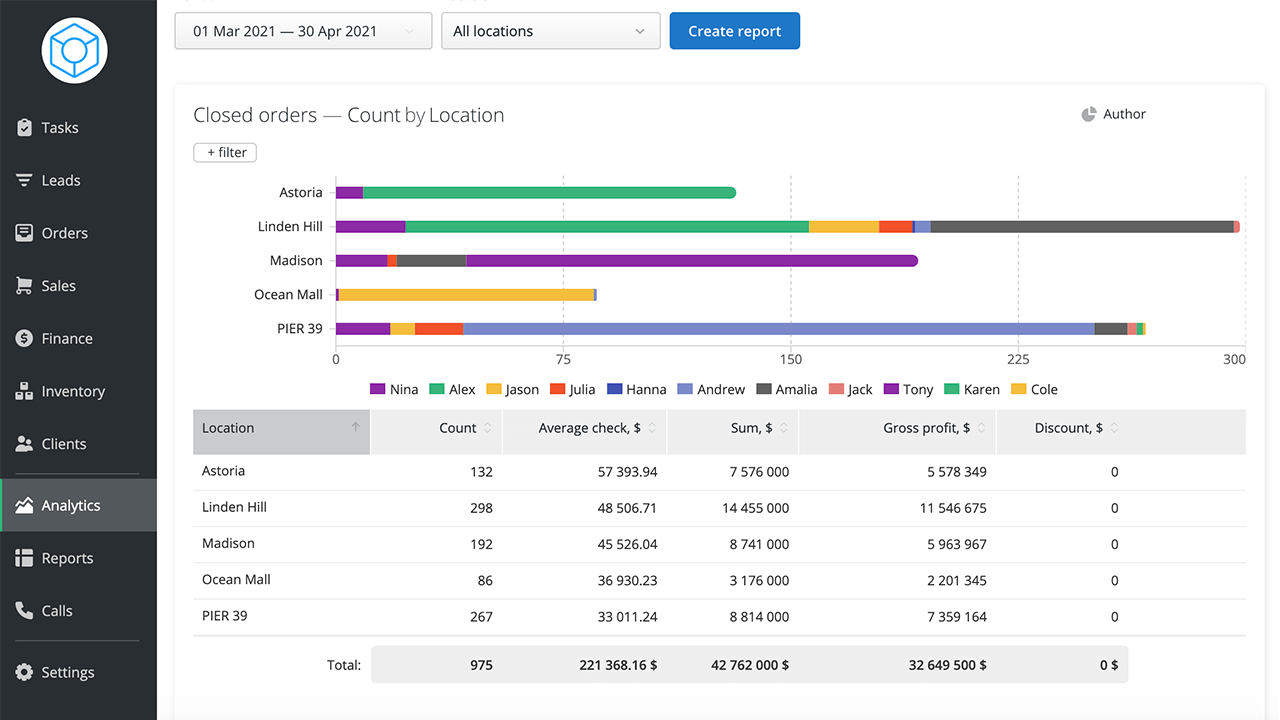Image resolution: width=1280 pixels, height=720 pixels.
Task: Click the Orders icon in sidebar
Action: point(24,233)
